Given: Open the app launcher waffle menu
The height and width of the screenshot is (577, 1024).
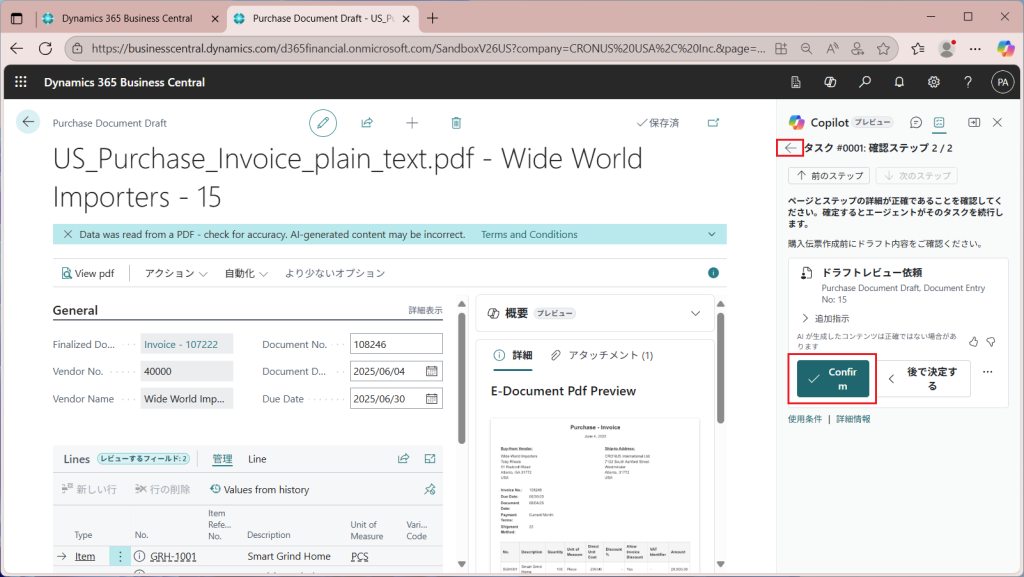Looking at the screenshot, I should 21,82.
